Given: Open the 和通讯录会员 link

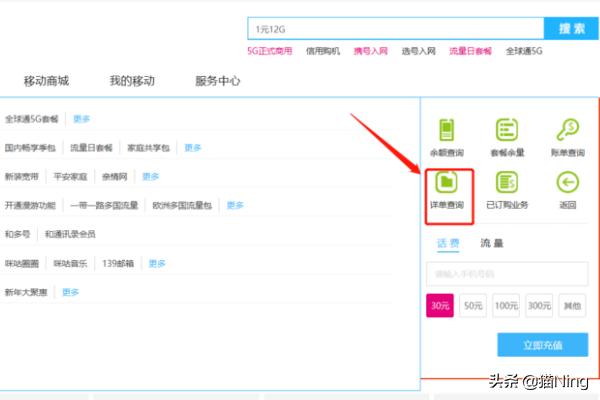Looking at the screenshot, I should tap(70, 234).
